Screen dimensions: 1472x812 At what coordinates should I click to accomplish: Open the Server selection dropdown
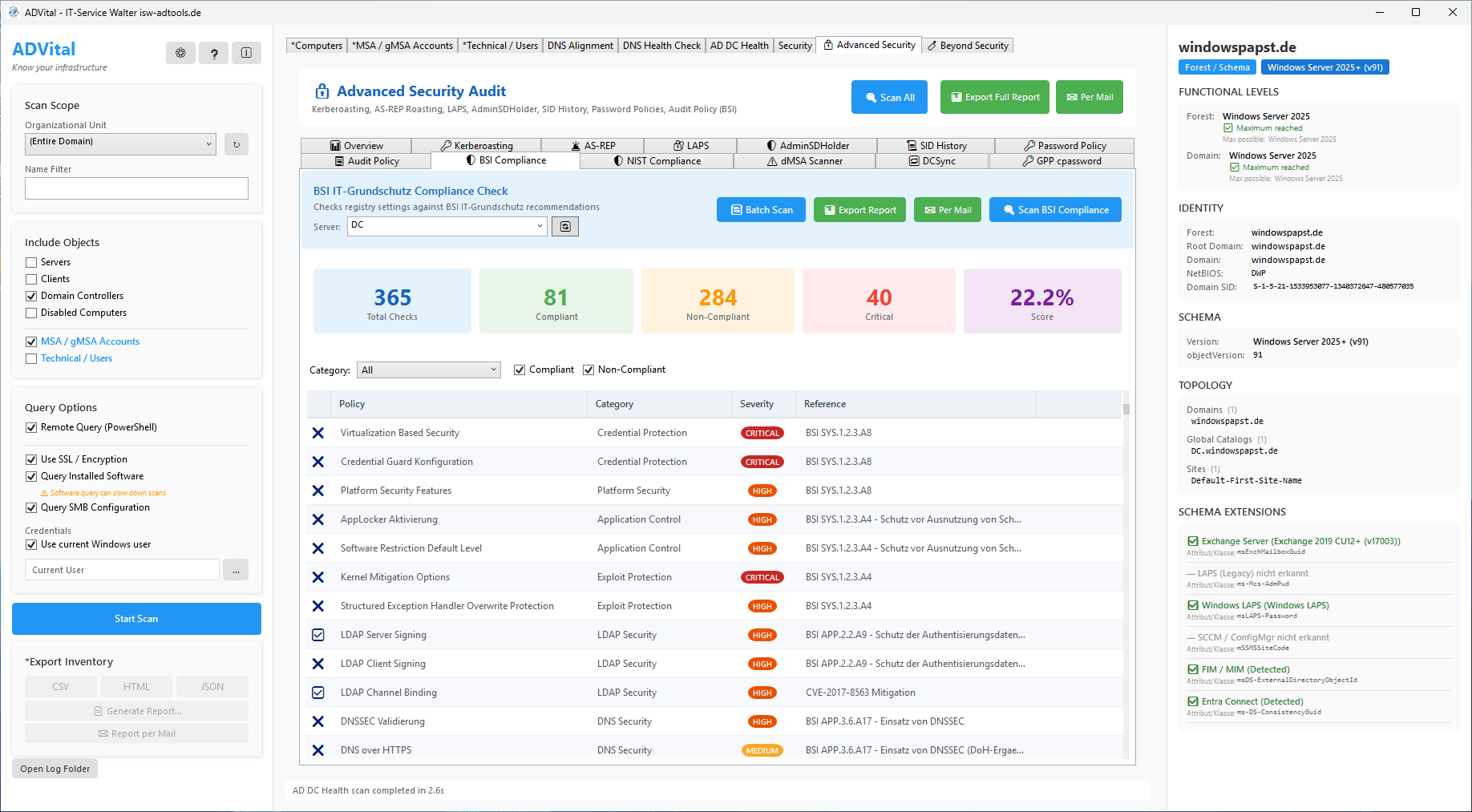click(x=447, y=226)
